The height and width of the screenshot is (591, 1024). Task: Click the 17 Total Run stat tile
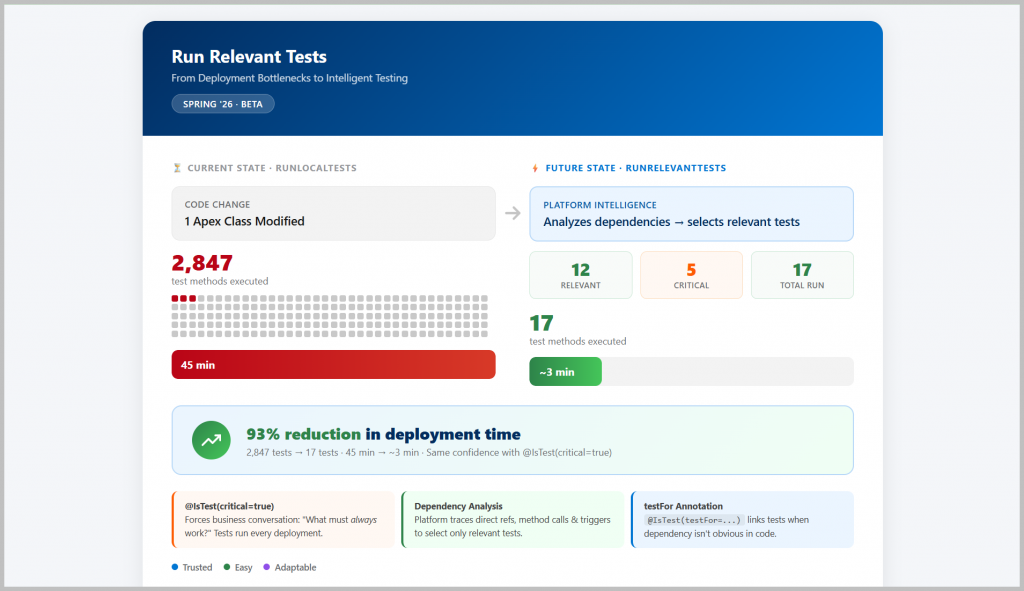[x=802, y=275]
